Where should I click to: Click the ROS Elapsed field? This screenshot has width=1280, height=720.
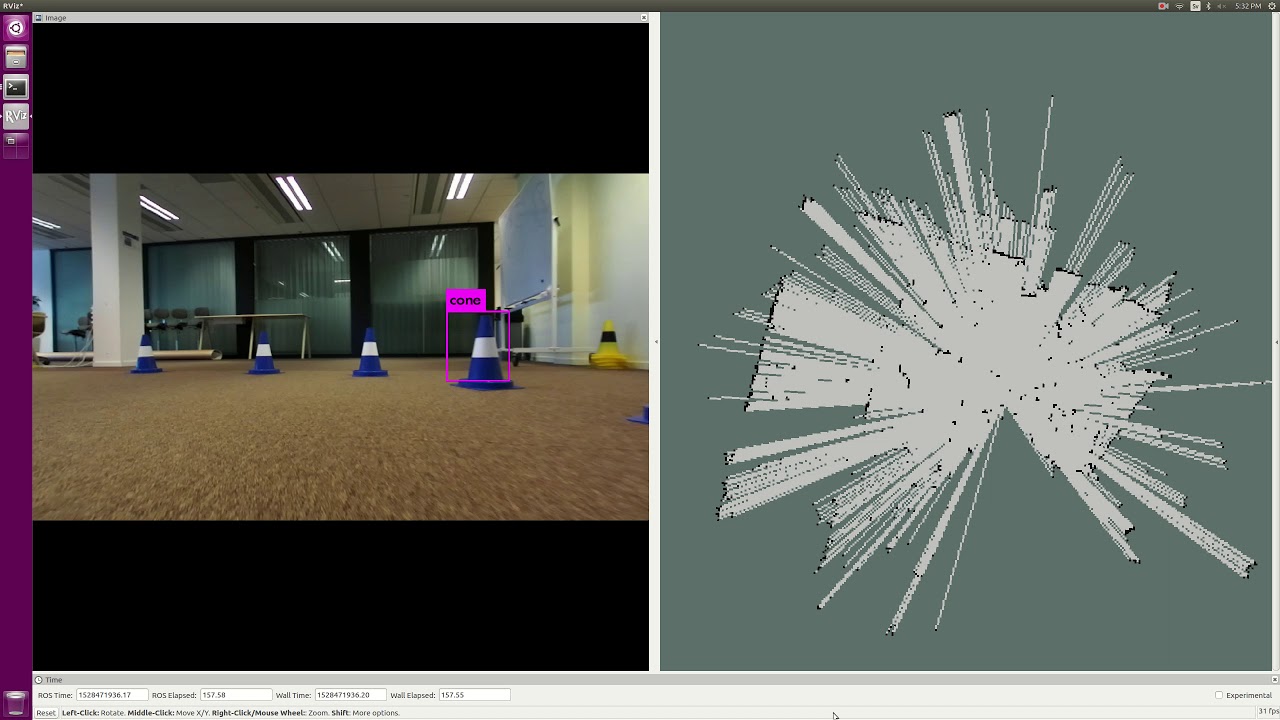tap(235, 695)
